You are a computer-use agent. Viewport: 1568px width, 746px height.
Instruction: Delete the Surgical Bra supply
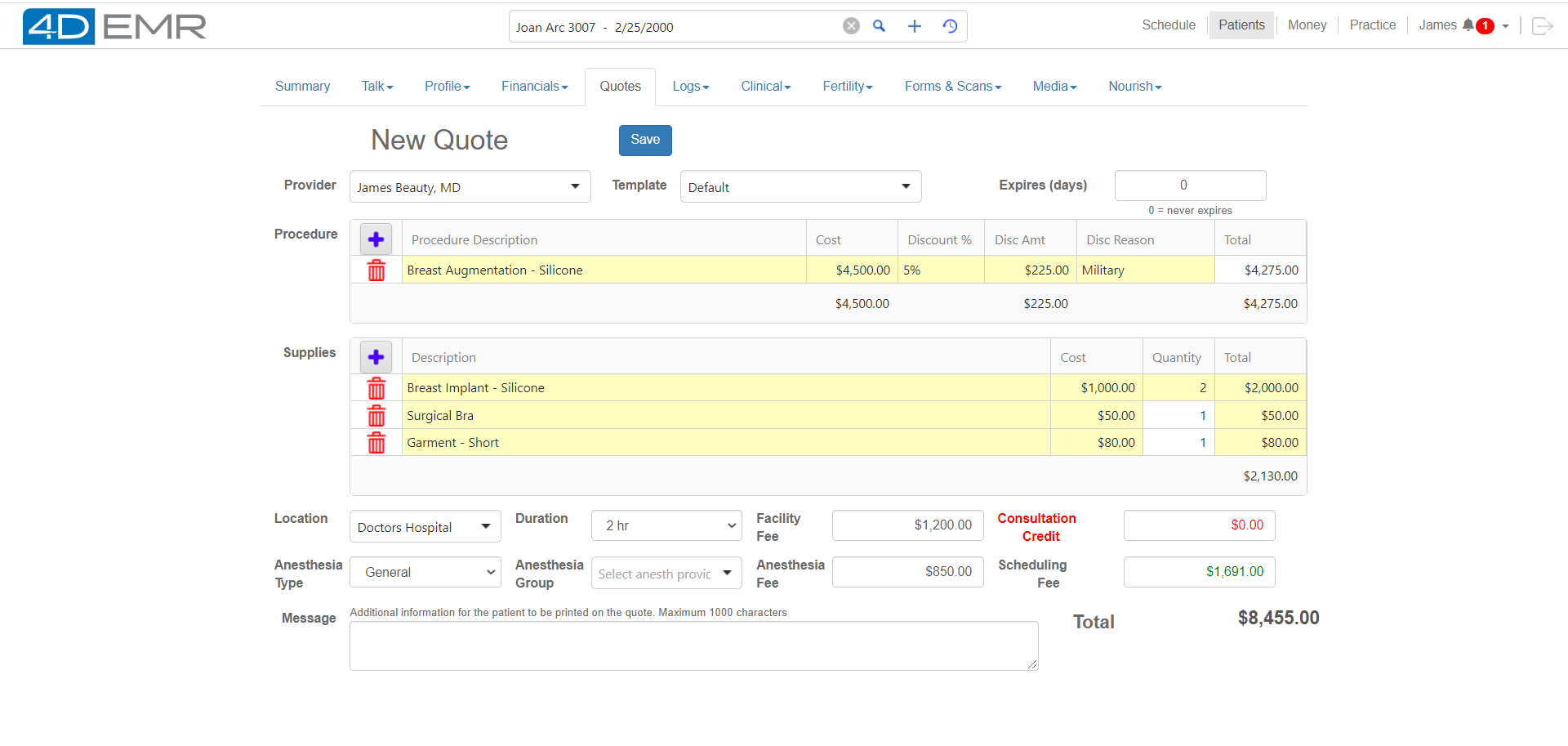click(x=376, y=415)
